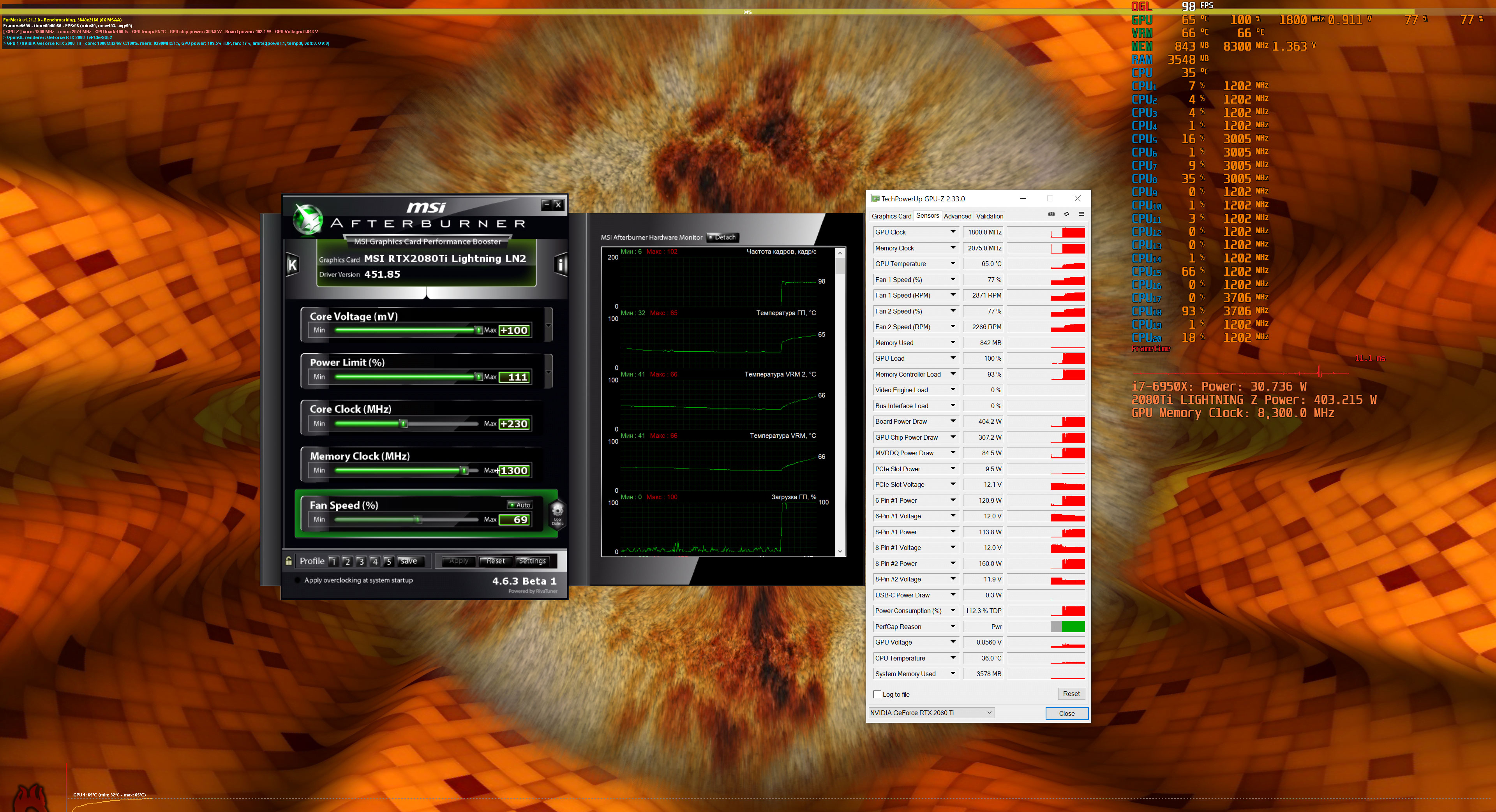Open the Advanced tab in GPU-Z
This screenshot has height=812, width=1496.
coord(957,216)
